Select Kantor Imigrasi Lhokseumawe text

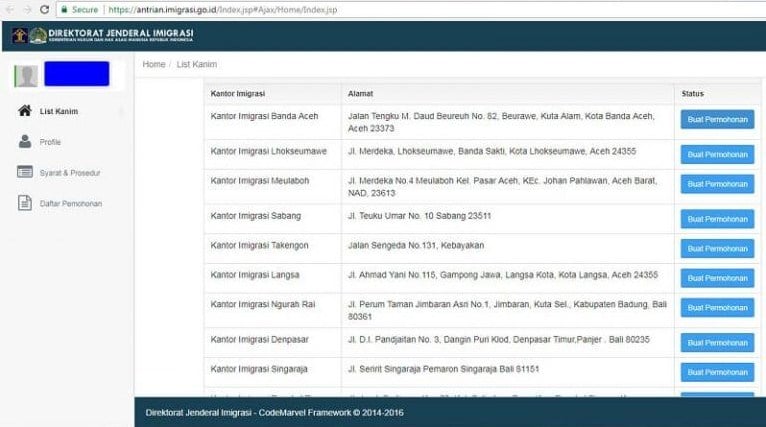coord(269,151)
